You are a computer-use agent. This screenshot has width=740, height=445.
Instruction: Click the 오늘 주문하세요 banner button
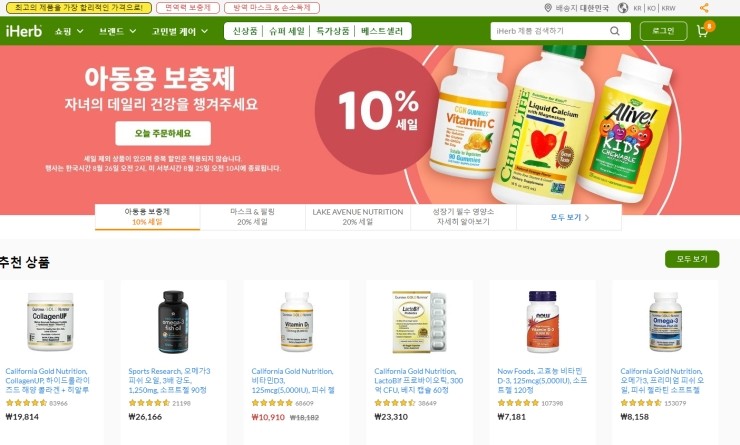point(163,134)
